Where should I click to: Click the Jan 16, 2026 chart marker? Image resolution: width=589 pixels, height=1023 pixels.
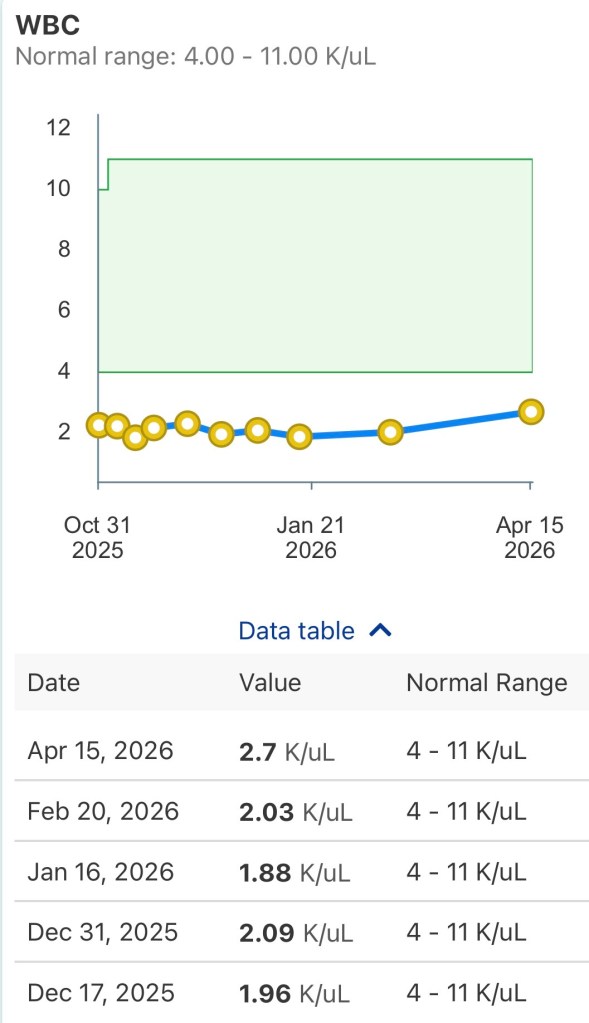300,437
